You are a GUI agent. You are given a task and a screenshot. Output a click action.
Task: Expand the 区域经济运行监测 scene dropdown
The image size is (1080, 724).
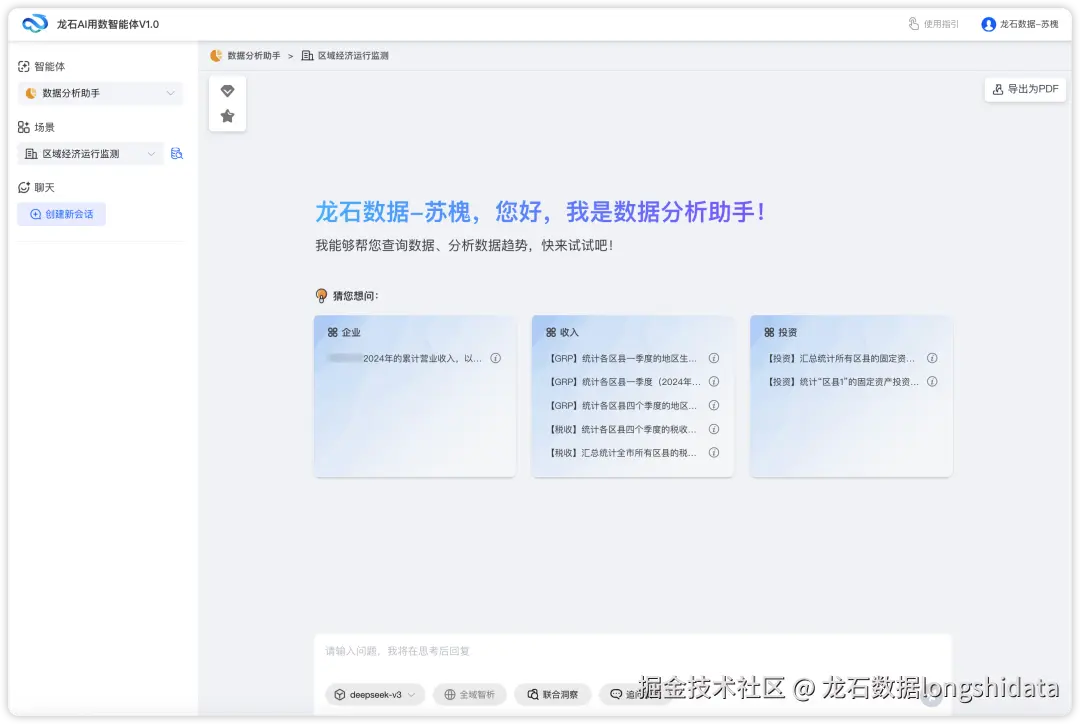(90, 154)
